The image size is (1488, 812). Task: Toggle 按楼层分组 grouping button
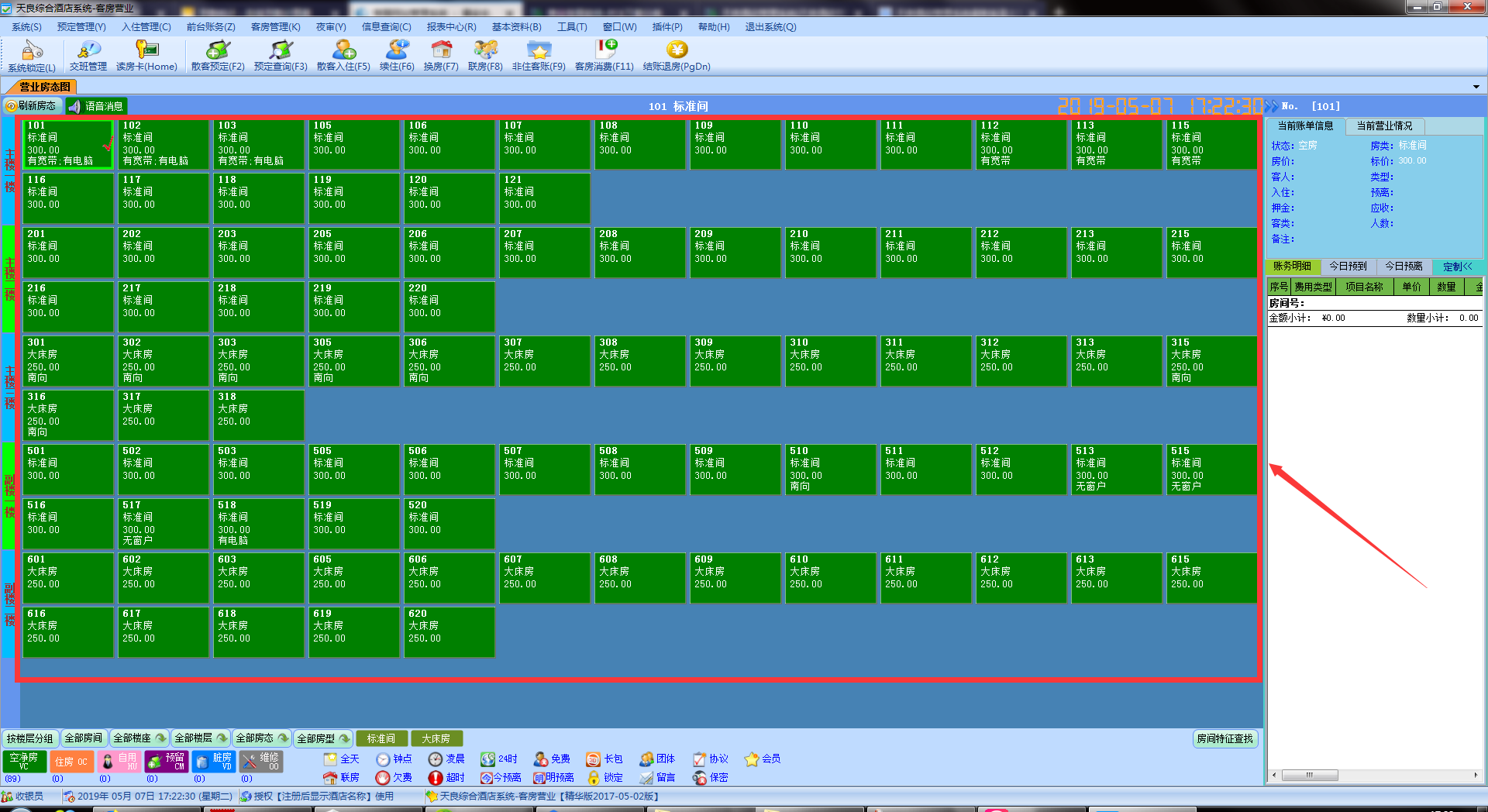pos(30,738)
